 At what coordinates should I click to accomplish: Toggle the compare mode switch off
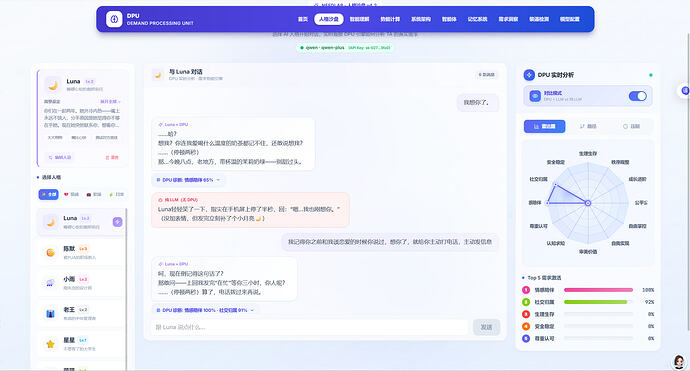click(x=638, y=96)
